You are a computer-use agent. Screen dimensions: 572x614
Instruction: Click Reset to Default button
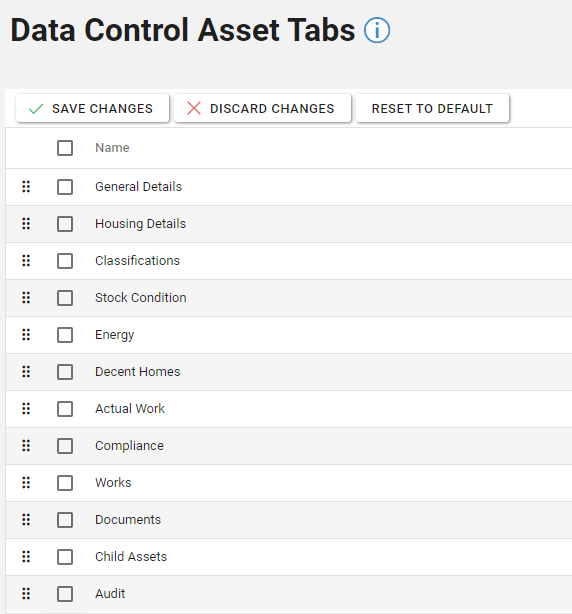point(433,108)
